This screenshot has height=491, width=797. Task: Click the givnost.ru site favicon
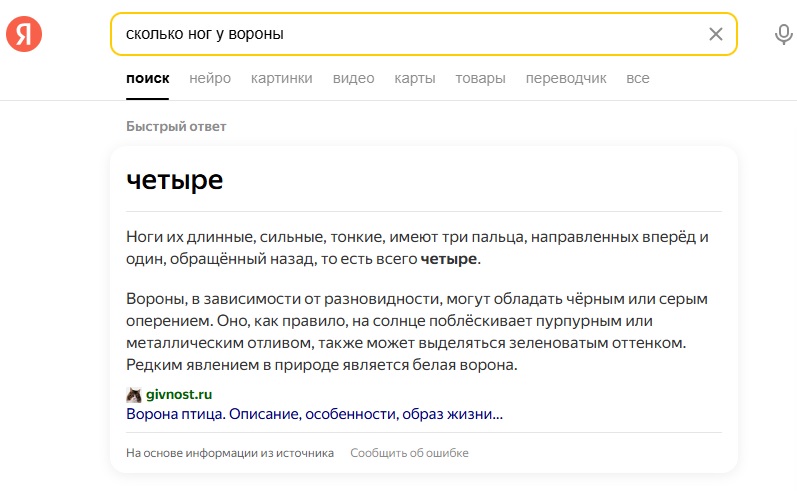pyautogui.click(x=133, y=394)
